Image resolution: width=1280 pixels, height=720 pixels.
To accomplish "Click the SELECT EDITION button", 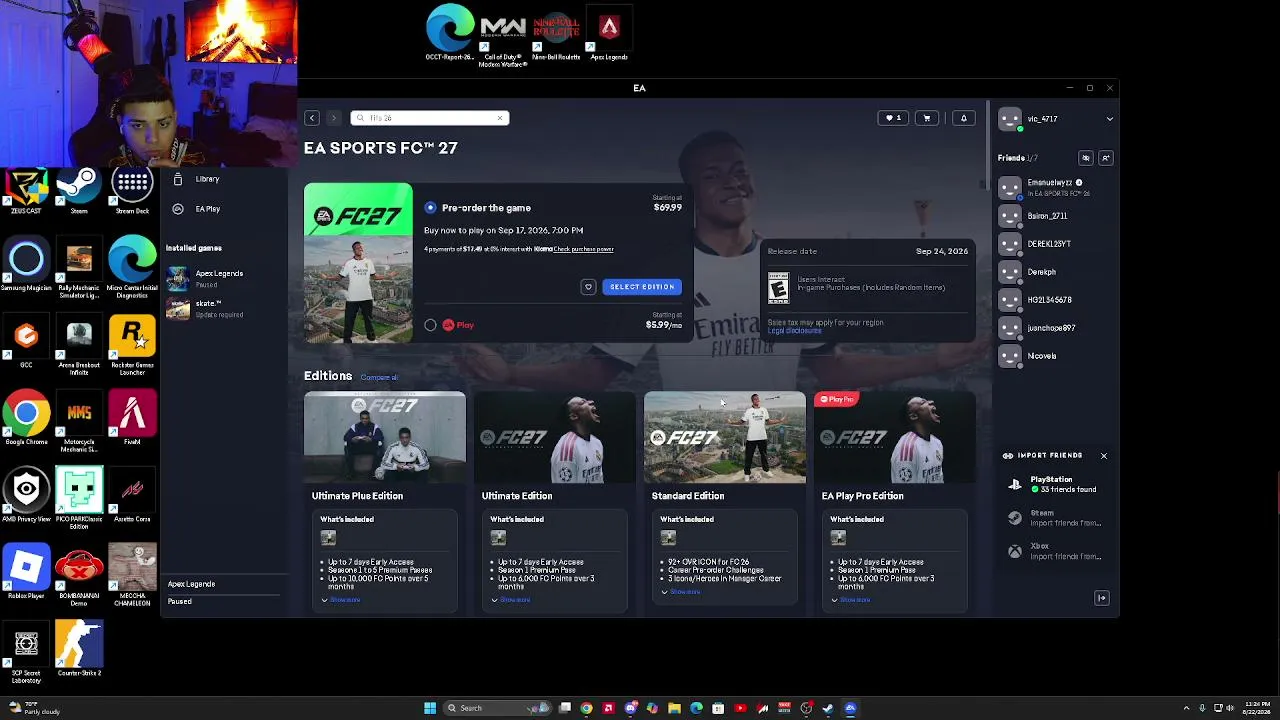I will [x=642, y=287].
